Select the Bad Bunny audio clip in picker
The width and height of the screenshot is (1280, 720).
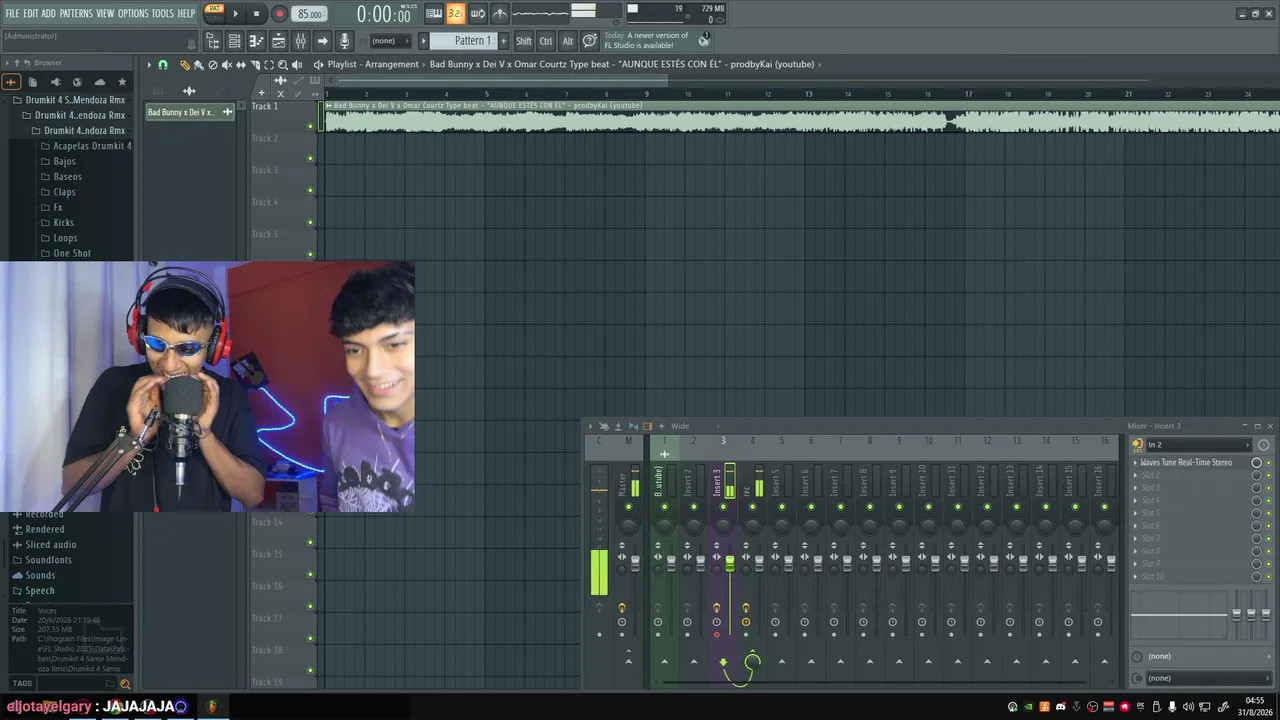click(190, 112)
